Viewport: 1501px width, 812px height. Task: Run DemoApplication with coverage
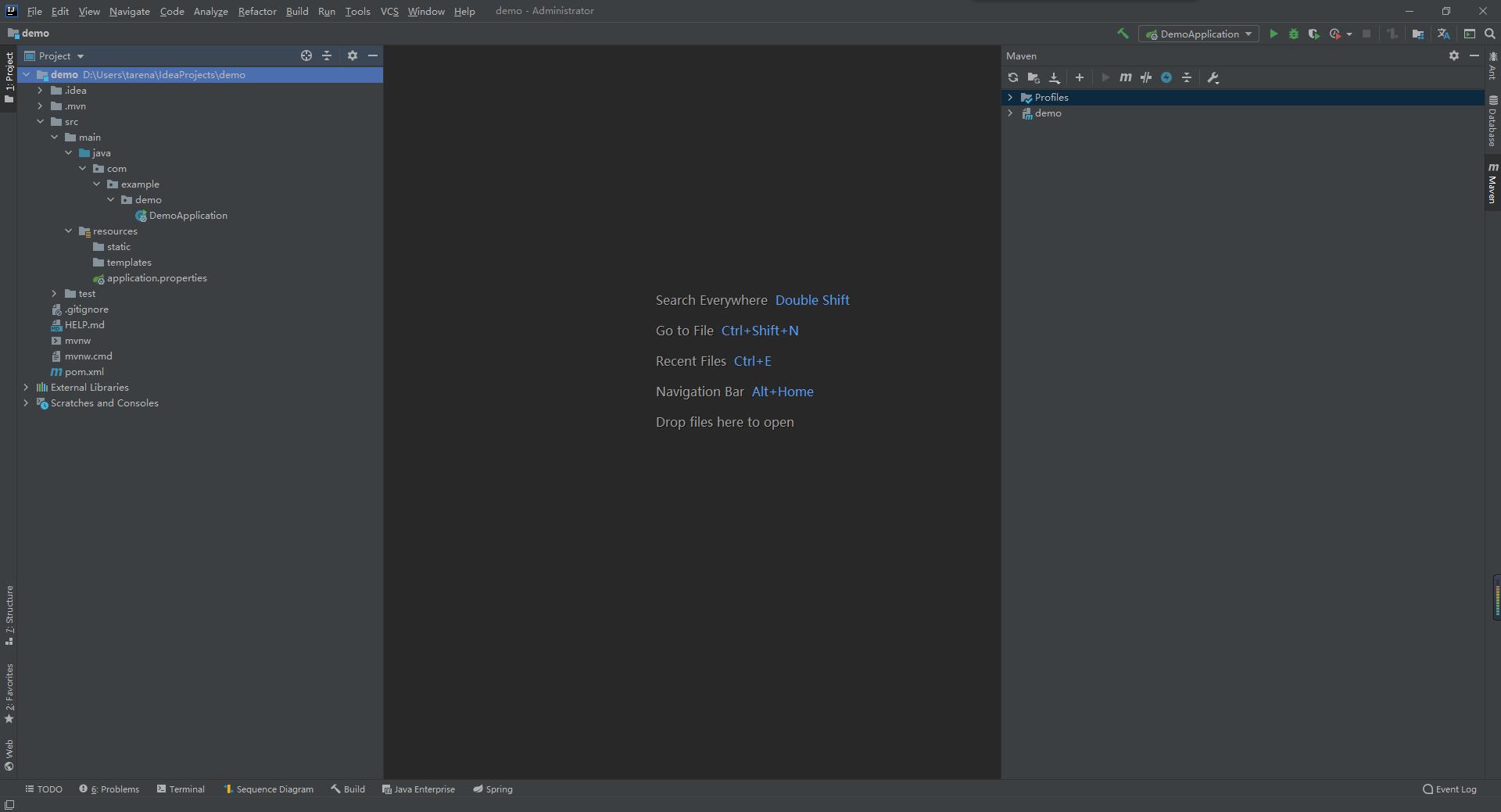tap(1314, 34)
